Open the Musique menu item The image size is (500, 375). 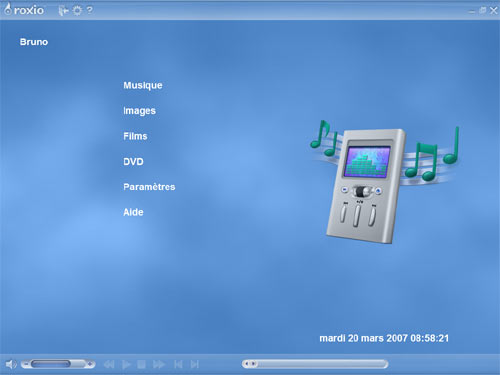coord(143,85)
